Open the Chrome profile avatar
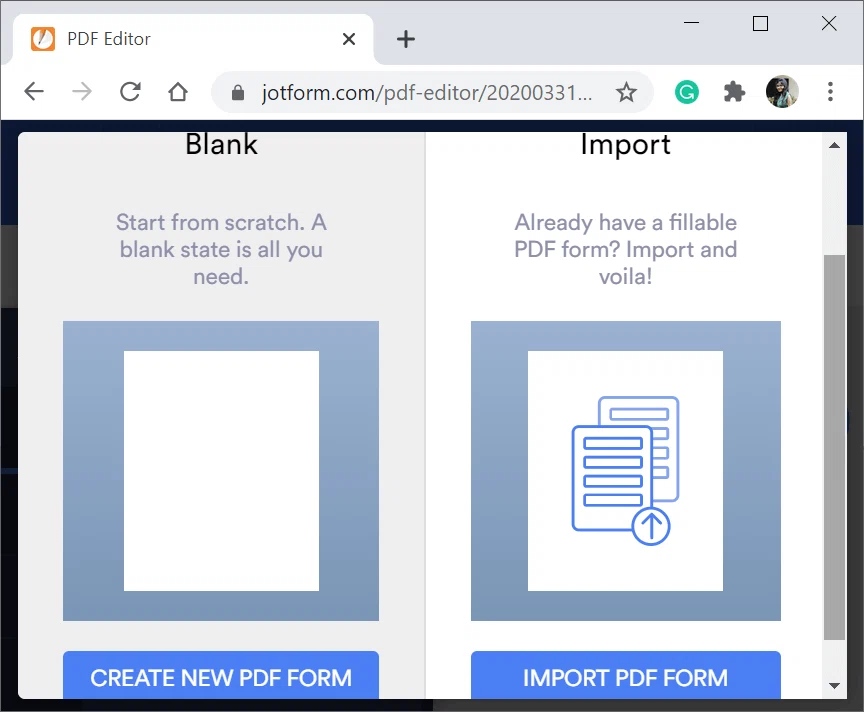The image size is (864, 712). pyautogui.click(x=782, y=91)
